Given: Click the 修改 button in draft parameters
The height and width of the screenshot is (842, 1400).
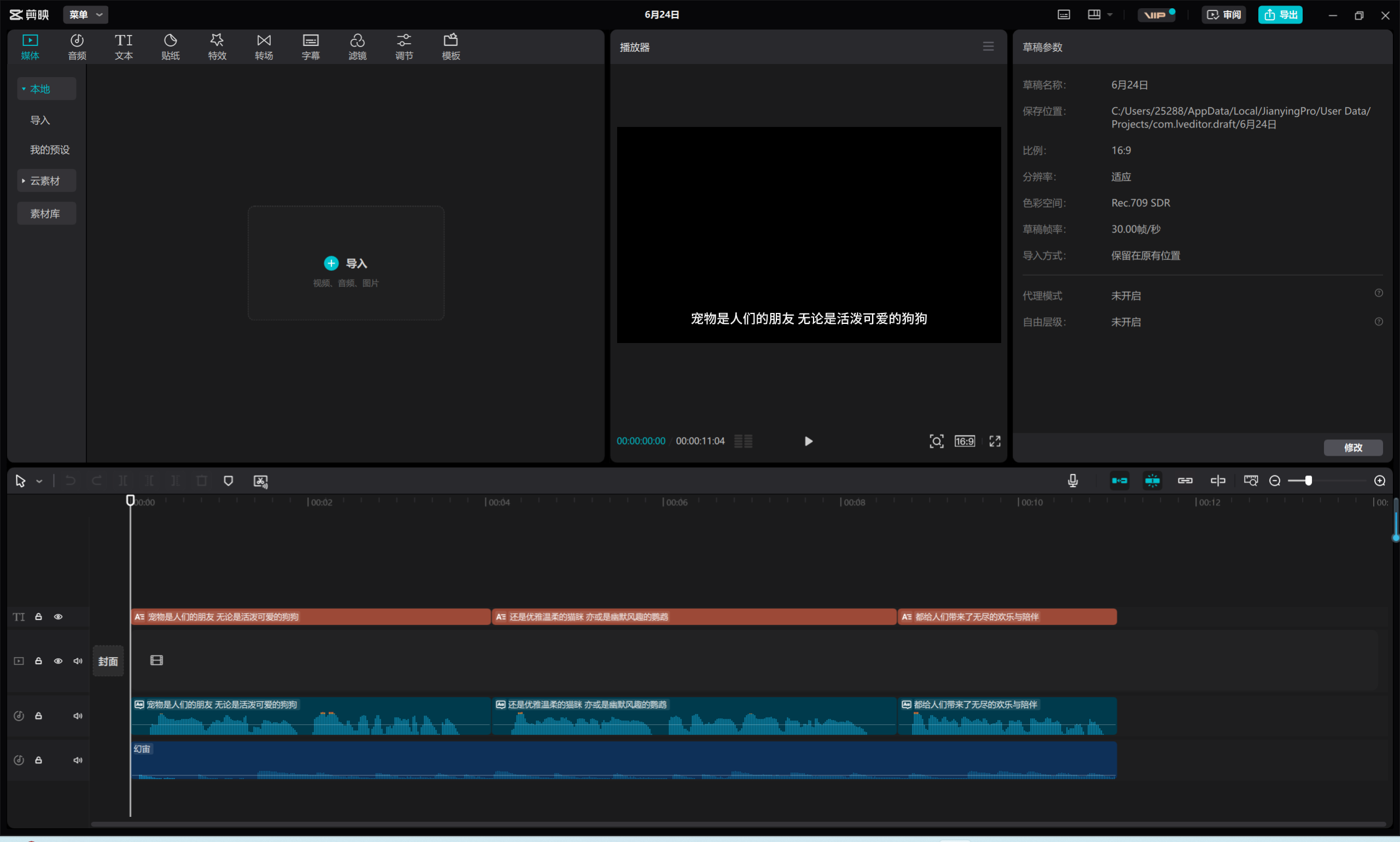Looking at the screenshot, I should pos(1352,447).
